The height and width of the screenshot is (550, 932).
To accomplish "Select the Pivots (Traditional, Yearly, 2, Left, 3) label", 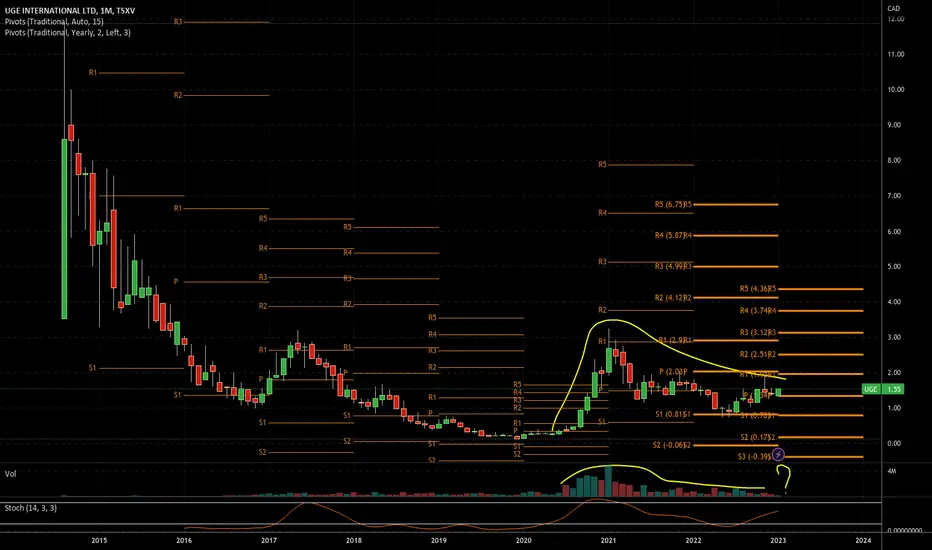I will click(68, 33).
